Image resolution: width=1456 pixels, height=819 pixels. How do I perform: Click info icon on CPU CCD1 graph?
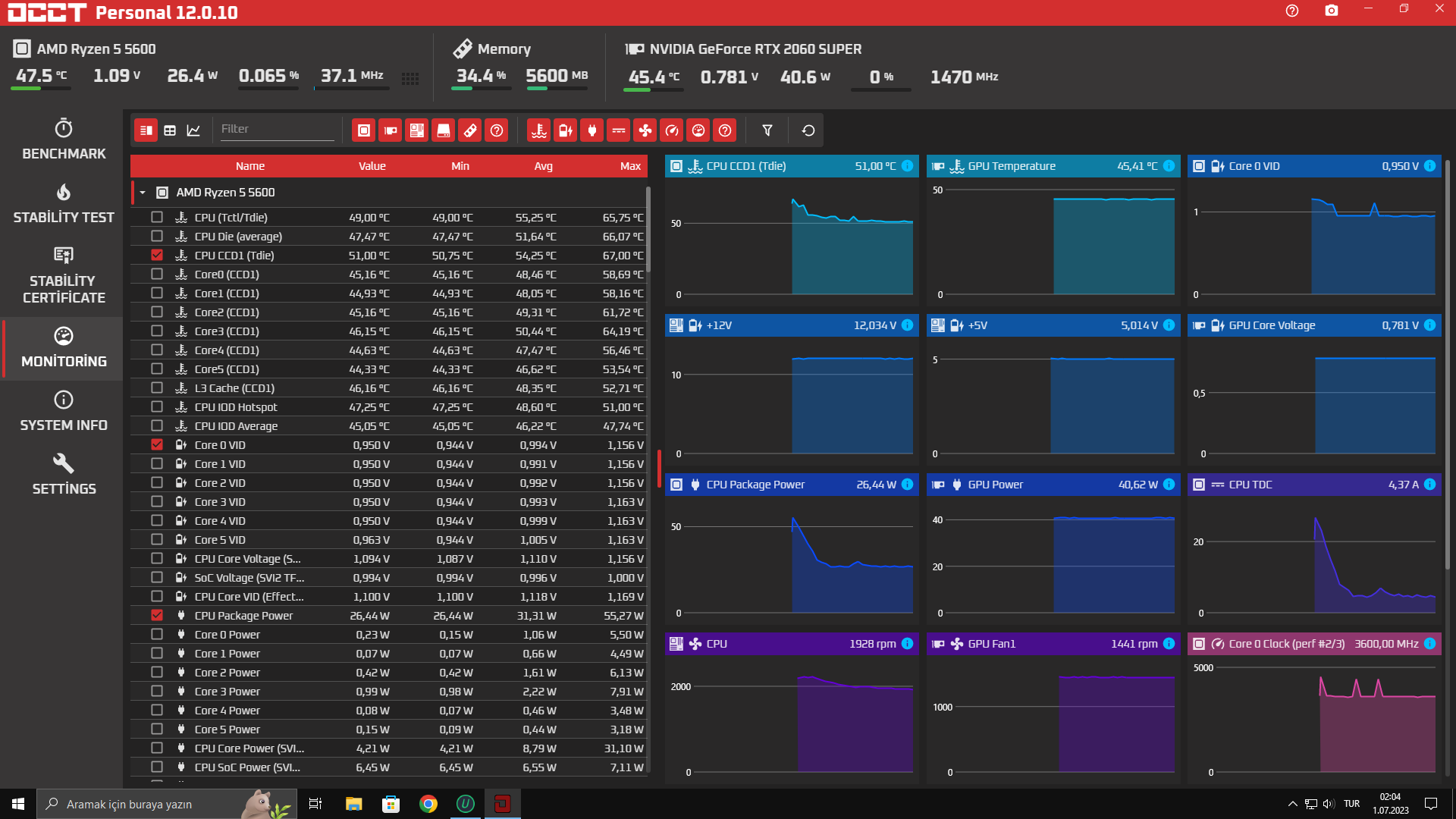[x=907, y=166]
